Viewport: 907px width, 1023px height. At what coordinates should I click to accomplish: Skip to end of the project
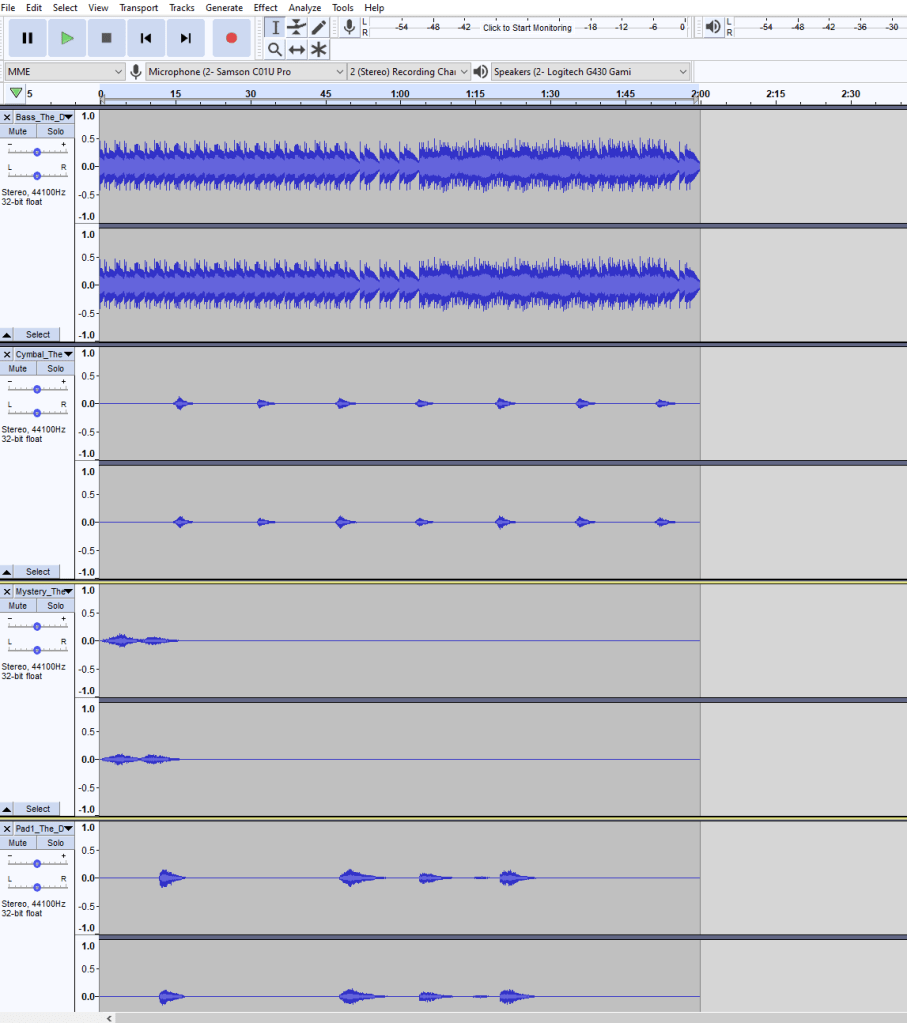[x=186, y=38]
